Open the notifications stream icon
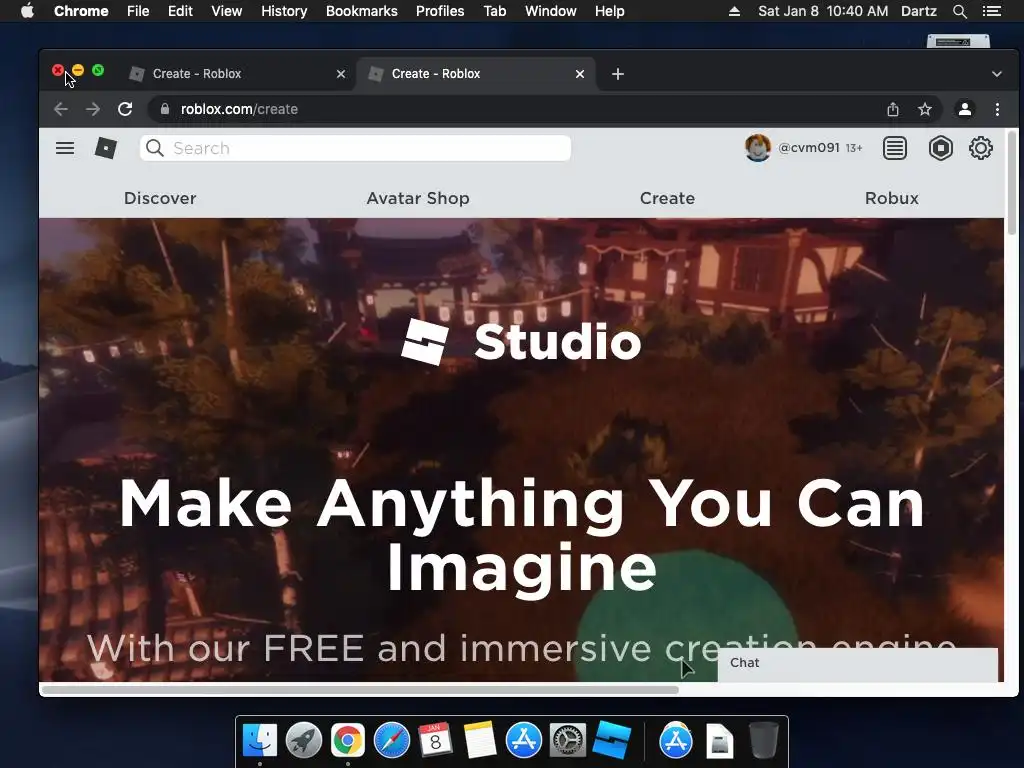Screen dimensions: 1024x768 tap(895, 148)
